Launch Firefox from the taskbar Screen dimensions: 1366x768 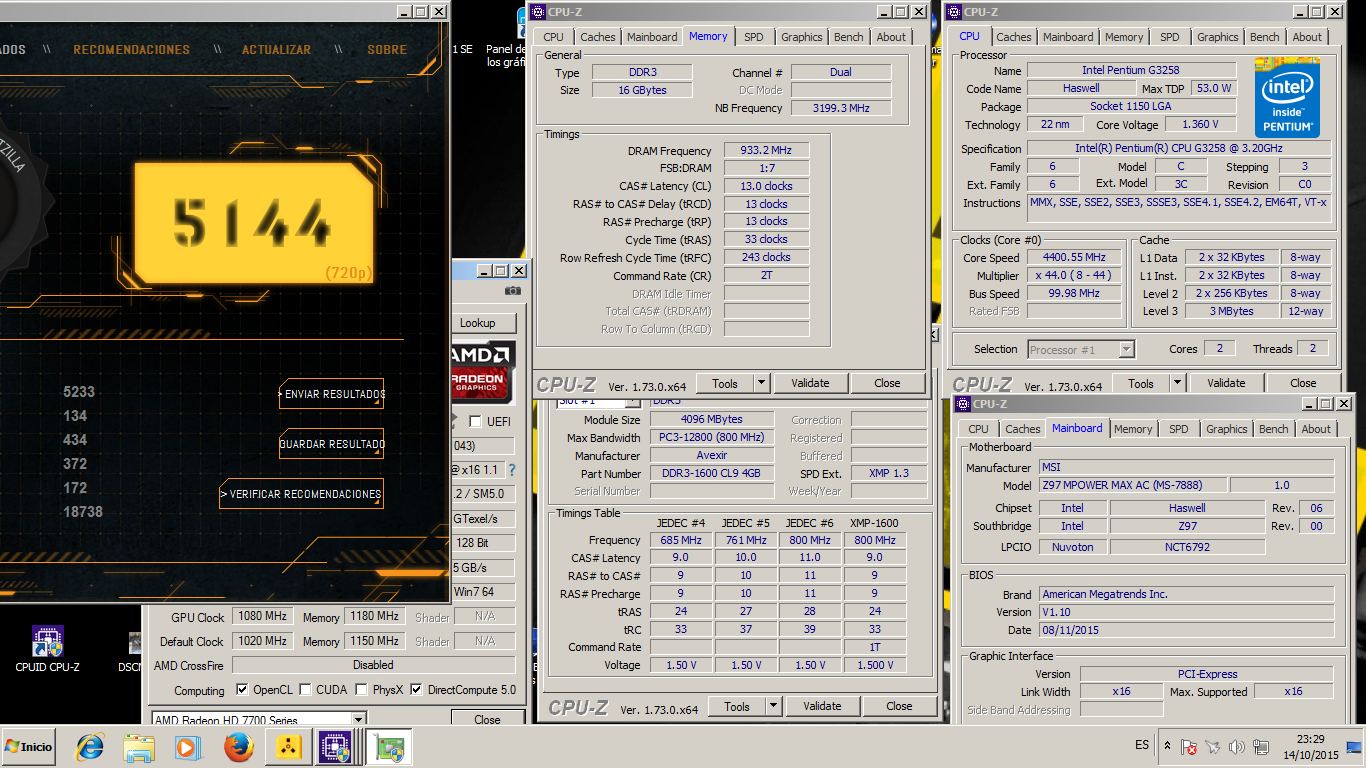[238, 747]
